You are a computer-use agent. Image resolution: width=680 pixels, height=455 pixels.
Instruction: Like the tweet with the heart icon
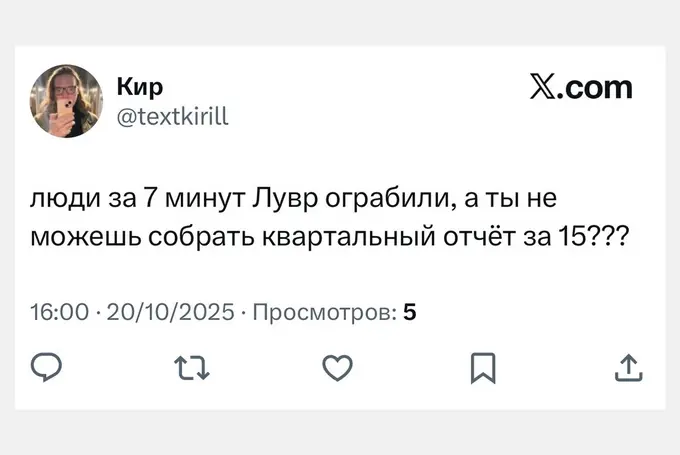(x=338, y=368)
